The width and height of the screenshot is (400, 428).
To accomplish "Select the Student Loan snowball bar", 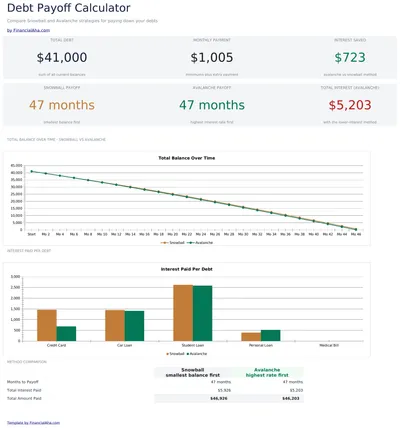I will 183,313.
